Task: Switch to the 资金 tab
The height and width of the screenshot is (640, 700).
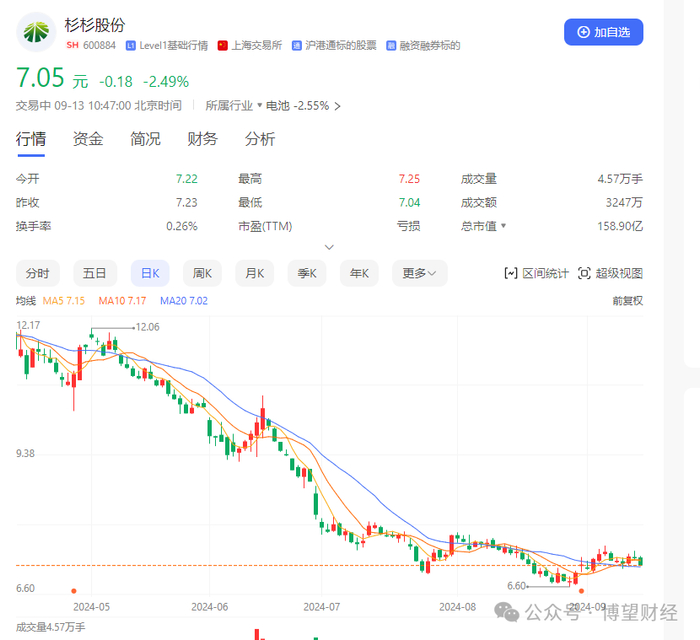Action: (x=88, y=139)
